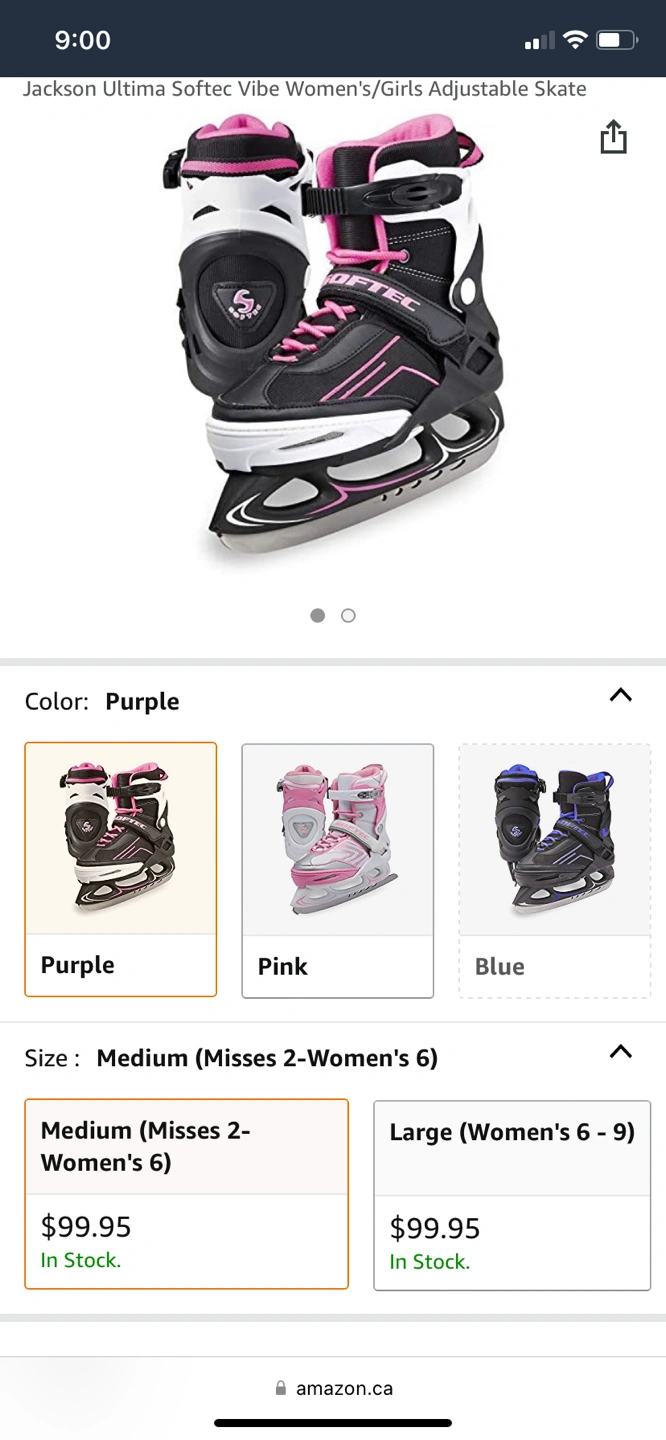Collapse the Size section chevron

click(621, 1051)
